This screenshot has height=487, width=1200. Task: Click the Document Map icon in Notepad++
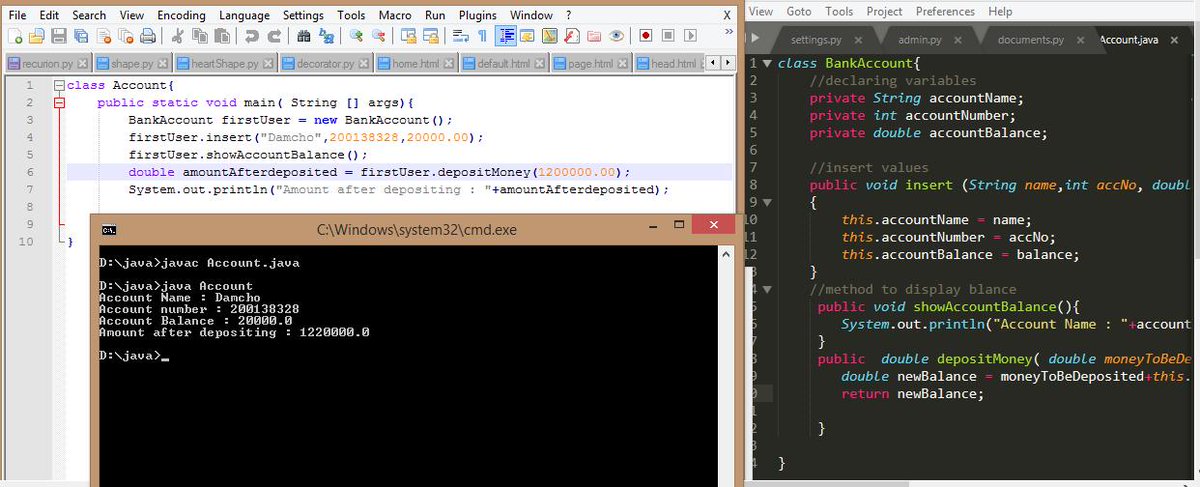click(x=549, y=36)
